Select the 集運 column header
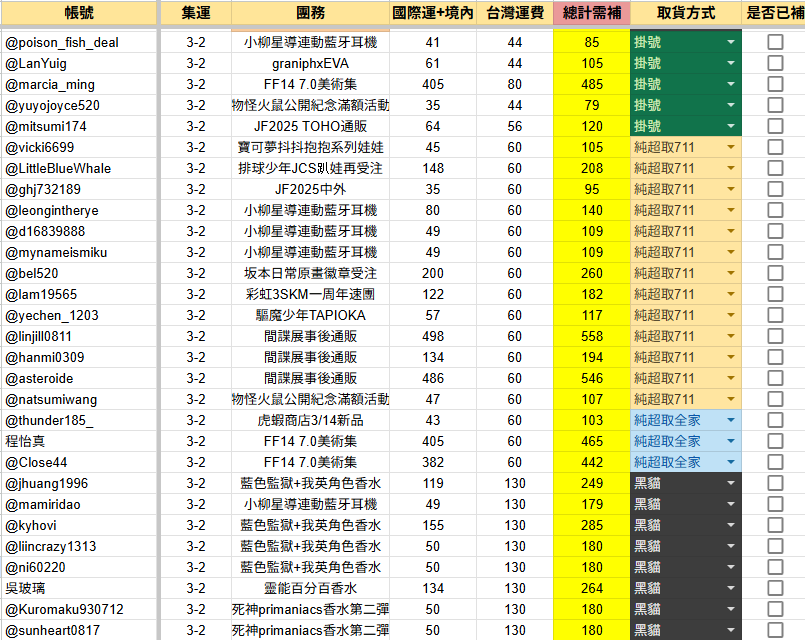 pyautogui.click(x=196, y=13)
